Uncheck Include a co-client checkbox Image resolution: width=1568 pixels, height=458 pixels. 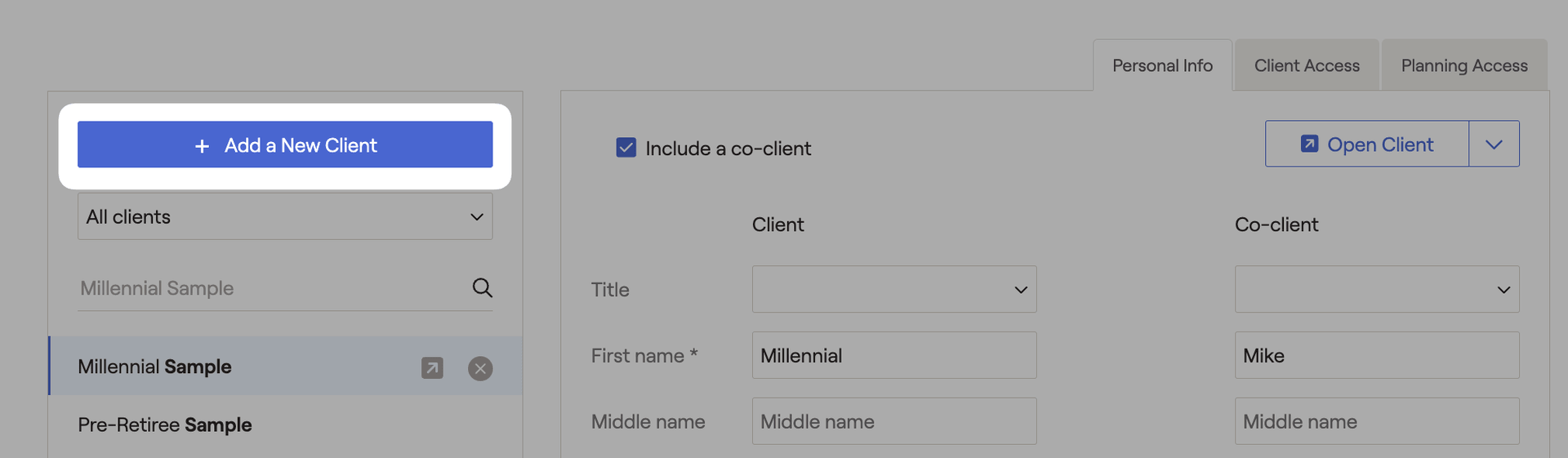[626, 148]
